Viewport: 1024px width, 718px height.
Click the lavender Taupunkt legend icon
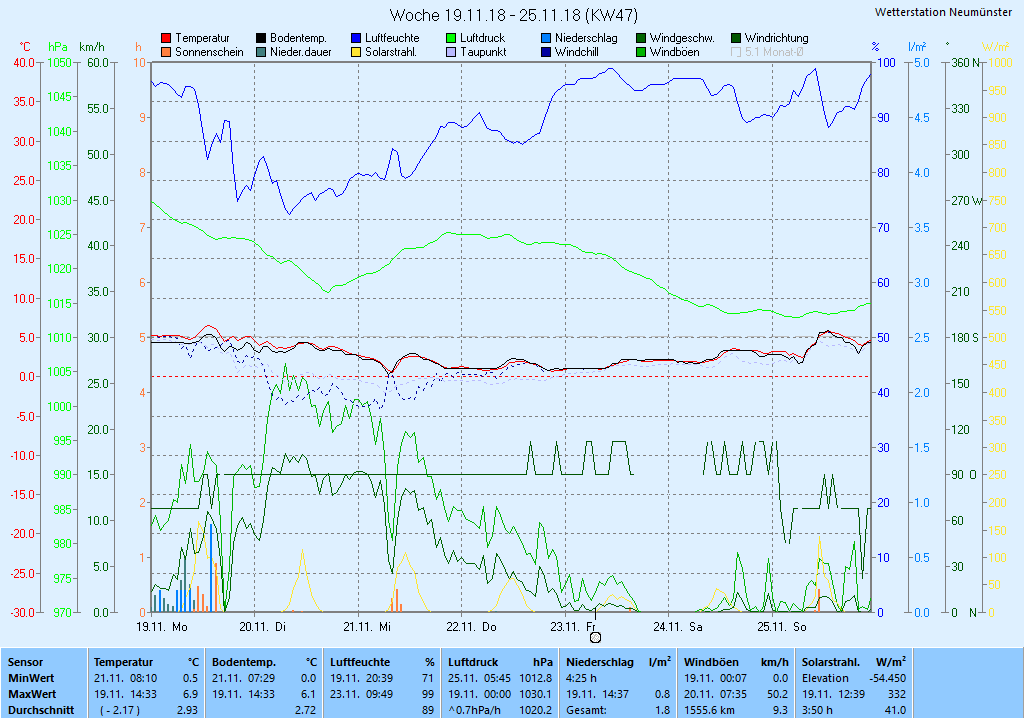coord(451,52)
